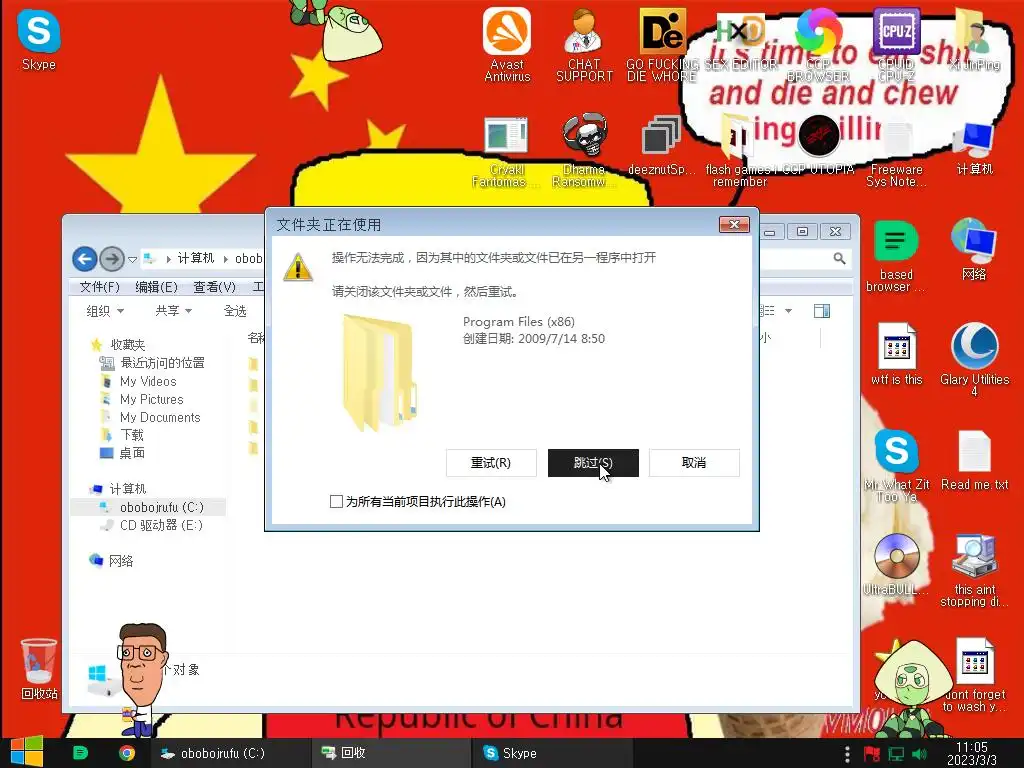Switch to obobojrufu (C:) taskbar button
The width and height of the screenshot is (1024, 768).
coord(229,753)
